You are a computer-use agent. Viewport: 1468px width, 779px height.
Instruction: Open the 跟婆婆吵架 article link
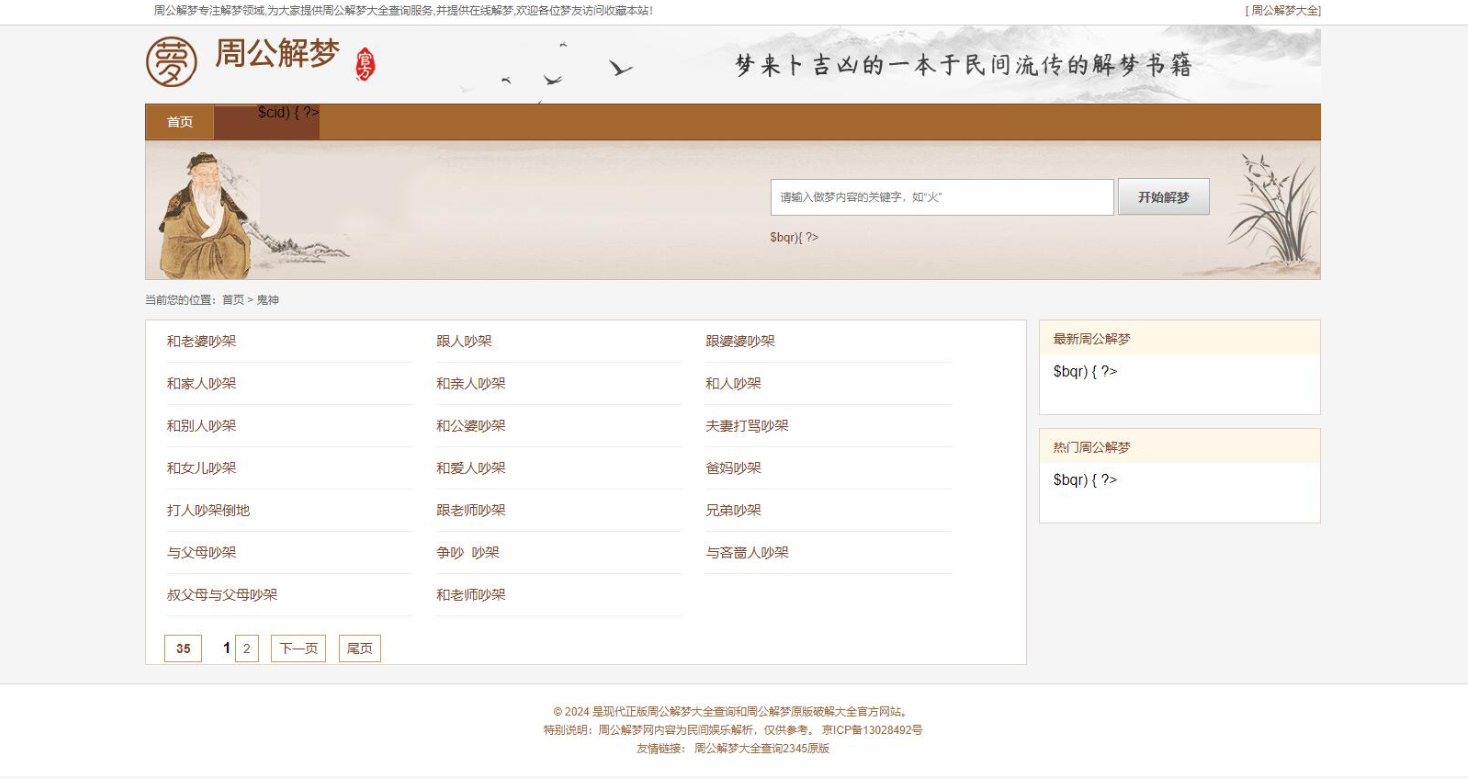click(740, 341)
